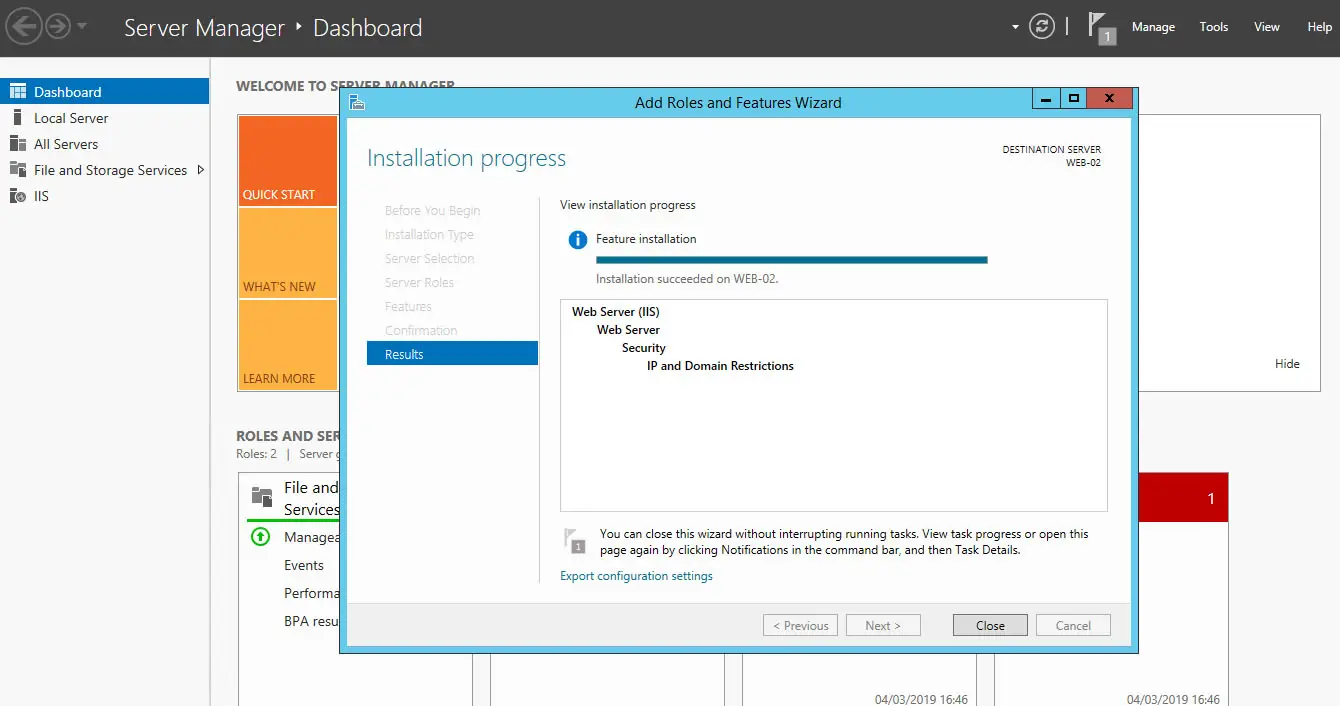Screen dimensions: 1340x706
Task: Select the Dashboard icon in sidebar
Action: [x=17, y=92]
